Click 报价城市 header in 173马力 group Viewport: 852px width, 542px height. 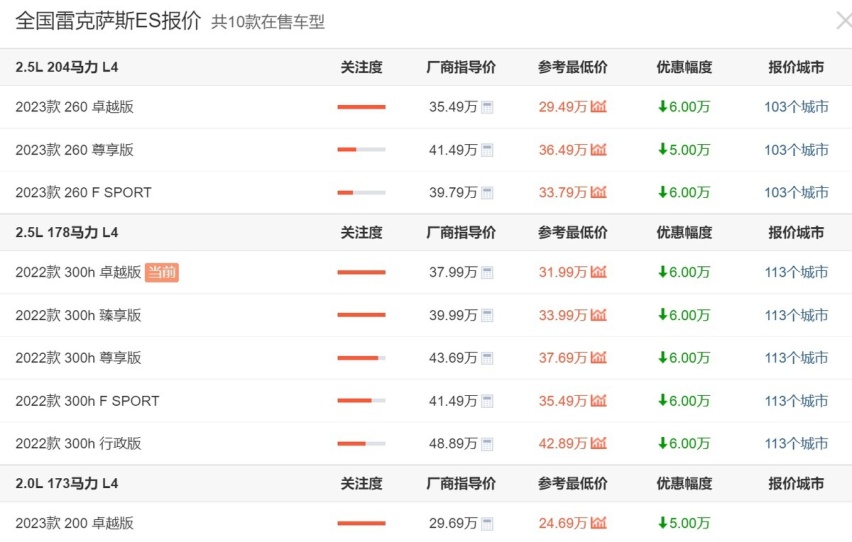click(796, 483)
